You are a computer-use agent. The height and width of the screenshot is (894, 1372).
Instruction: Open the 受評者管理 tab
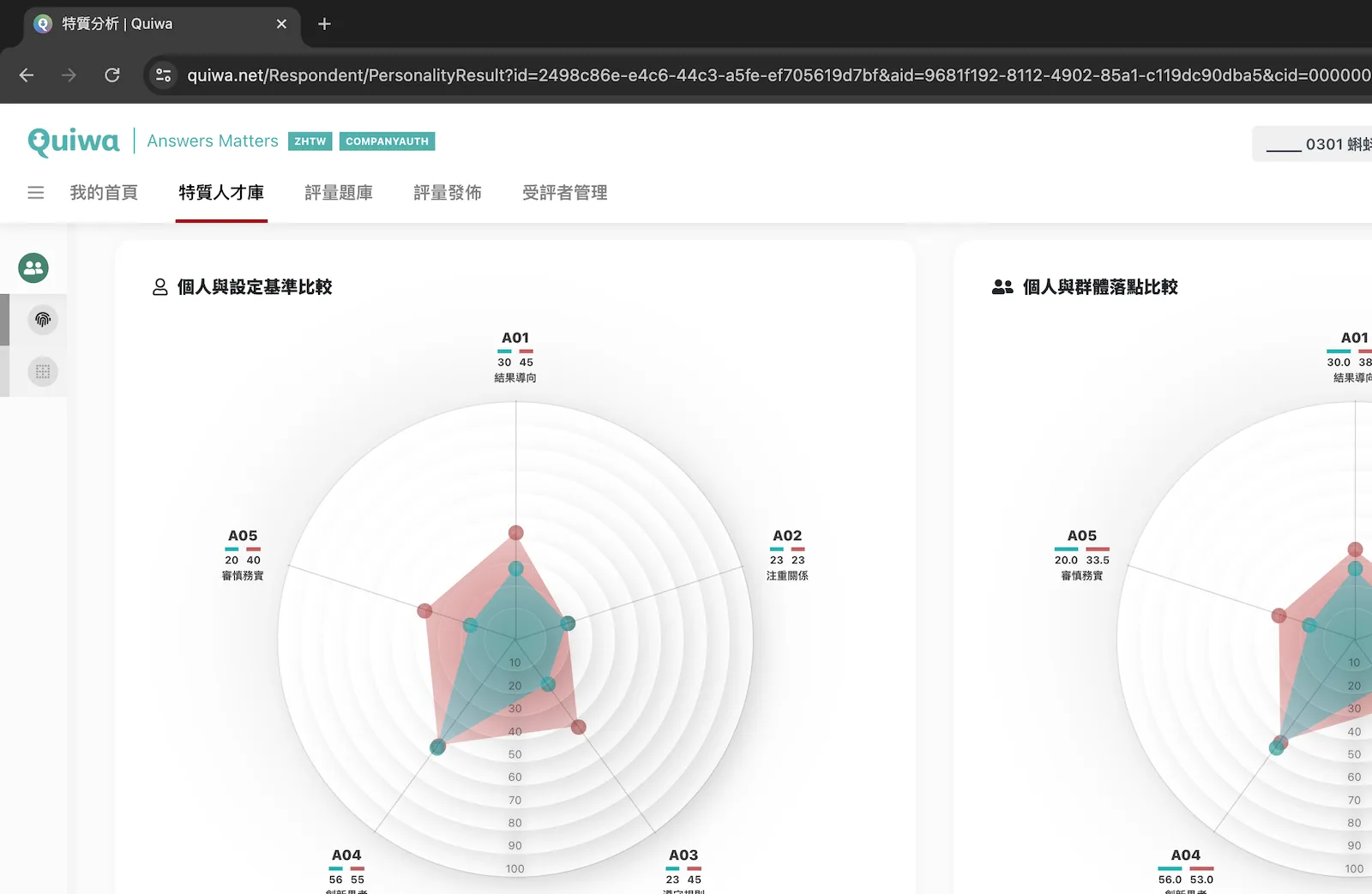pyautogui.click(x=565, y=193)
